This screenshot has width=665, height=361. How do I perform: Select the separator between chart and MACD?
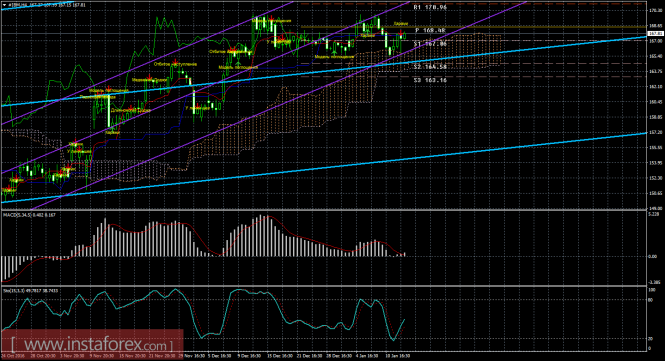(324, 210)
